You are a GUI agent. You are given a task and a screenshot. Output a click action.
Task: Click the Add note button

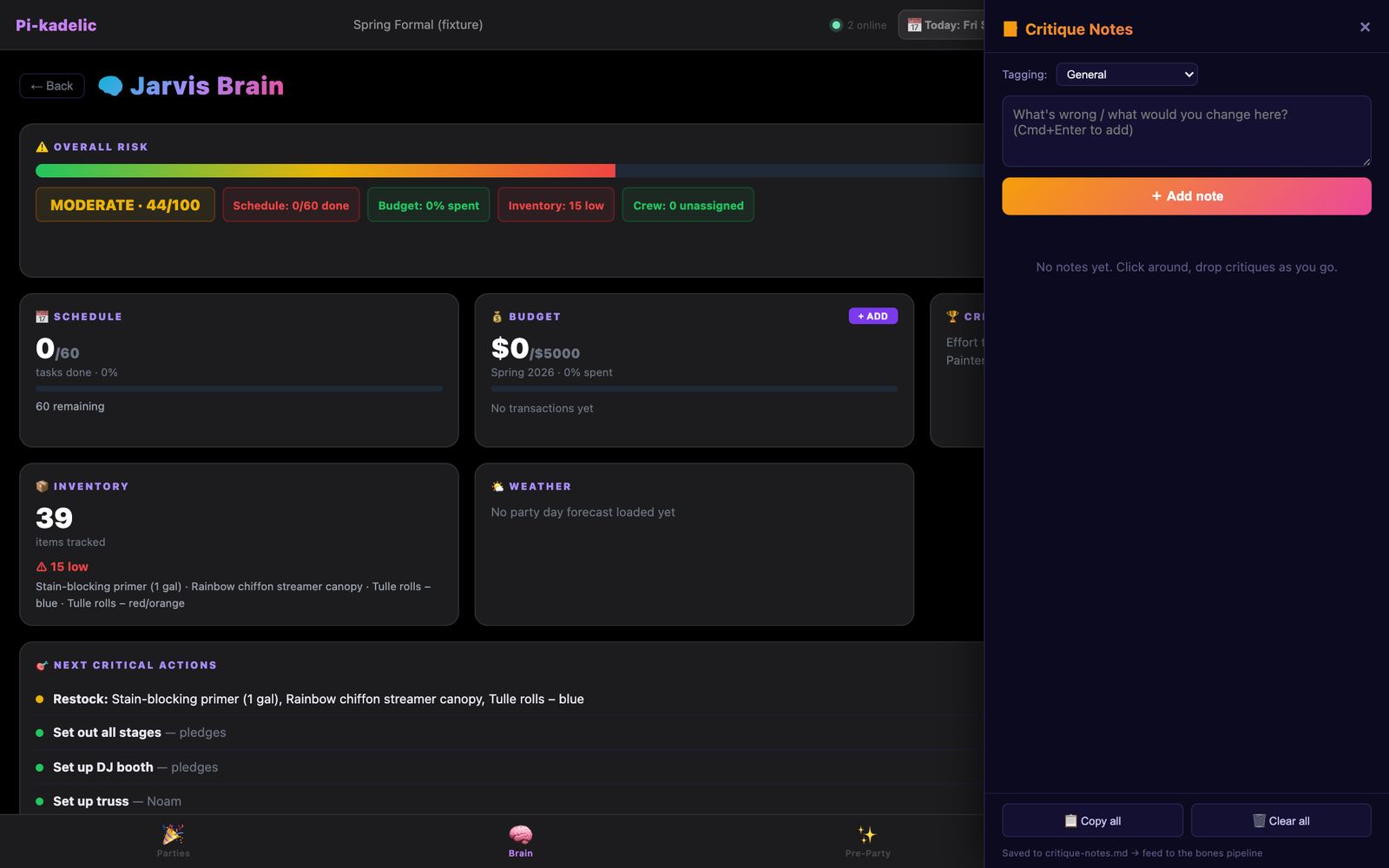pyautogui.click(x=1187, y=196)
